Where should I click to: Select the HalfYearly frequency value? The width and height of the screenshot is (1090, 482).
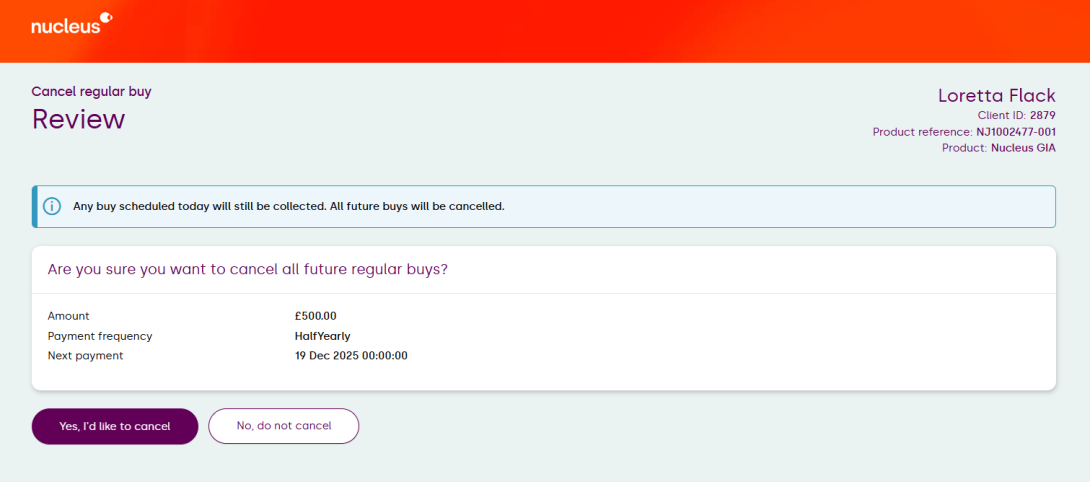[322, 336]
